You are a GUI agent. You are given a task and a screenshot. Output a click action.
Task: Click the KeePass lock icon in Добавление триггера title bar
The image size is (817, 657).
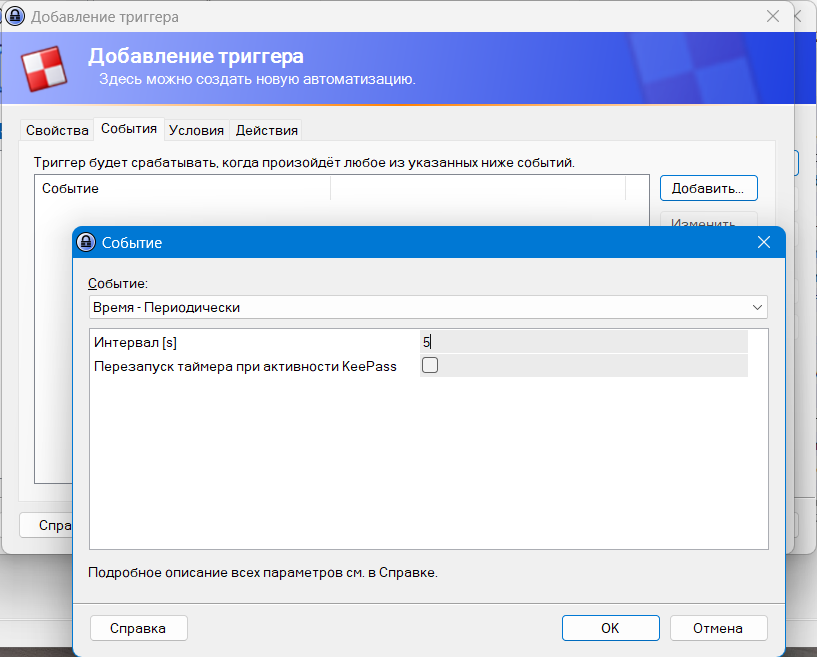tap(15, 16)
